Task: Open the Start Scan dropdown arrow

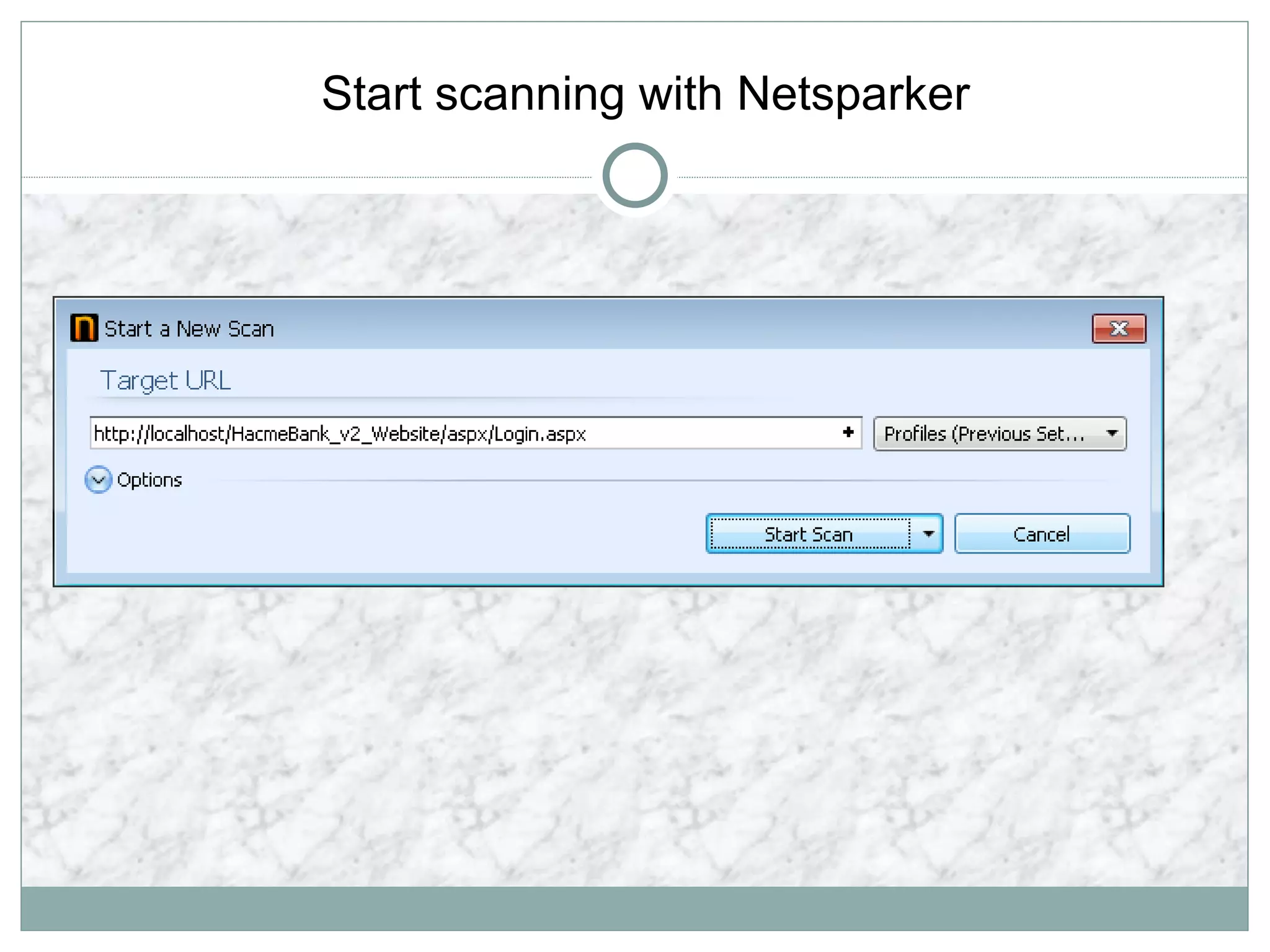Action: (928, 534)
